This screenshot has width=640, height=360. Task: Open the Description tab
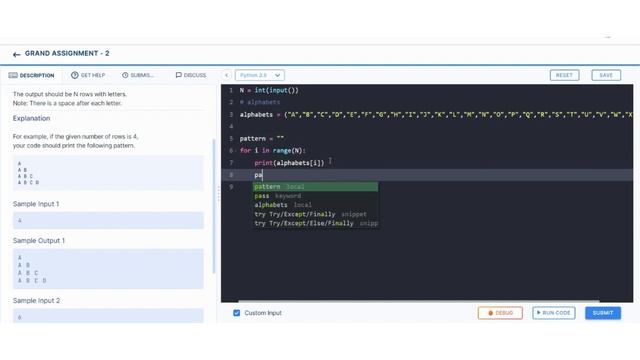pyautogui.click(x=31, y=75)
